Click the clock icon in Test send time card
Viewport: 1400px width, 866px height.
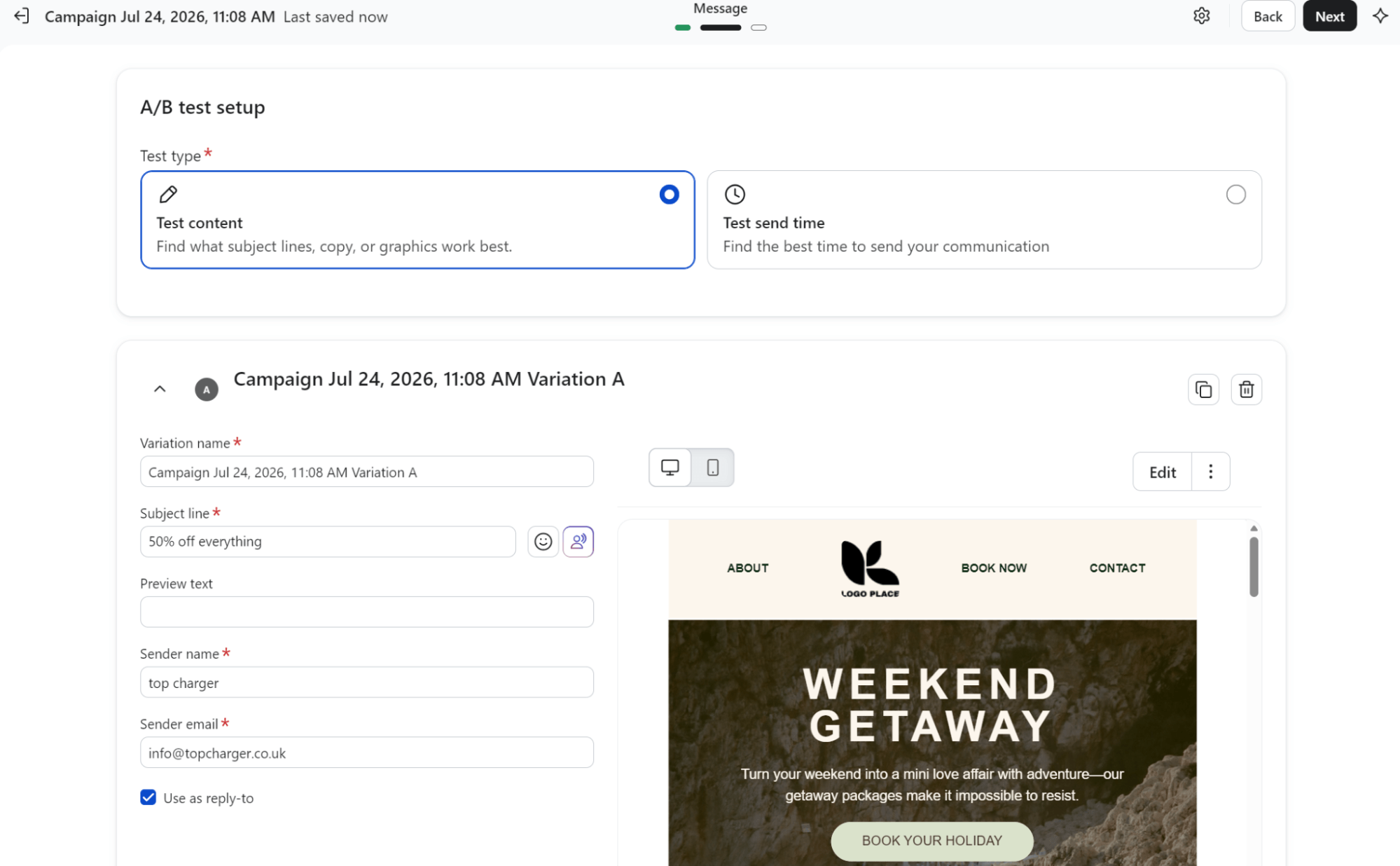pos(735,194)
